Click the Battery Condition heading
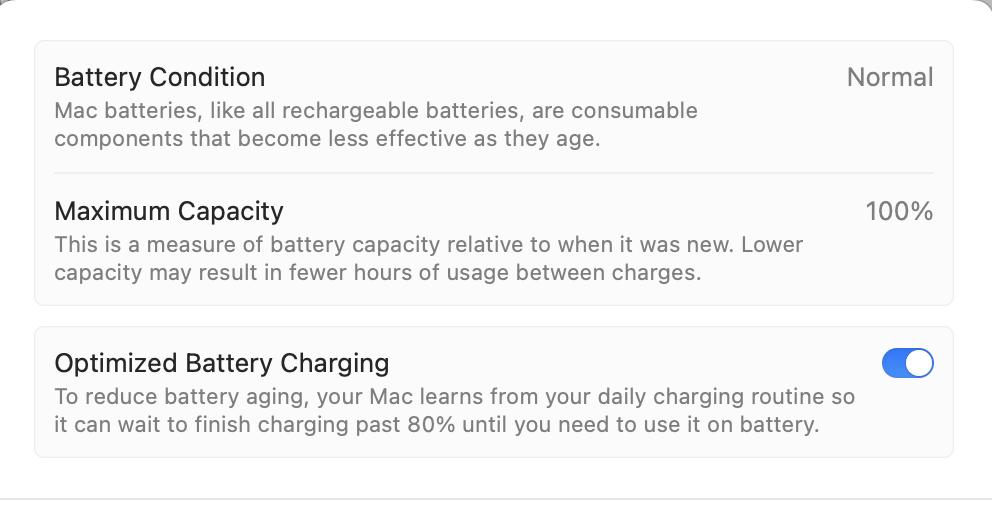This screenshot has width=992, height=518. (160, 77)
